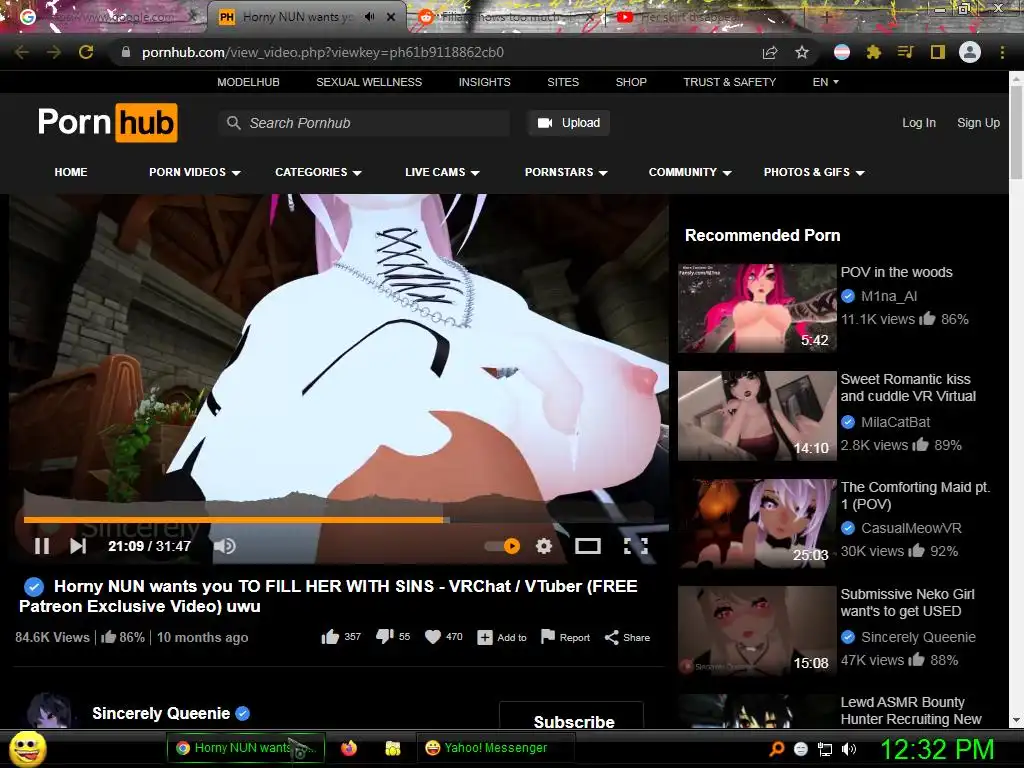Focus the Search Pornhub field
This screenshot has height=768, width=1024.
364,123
